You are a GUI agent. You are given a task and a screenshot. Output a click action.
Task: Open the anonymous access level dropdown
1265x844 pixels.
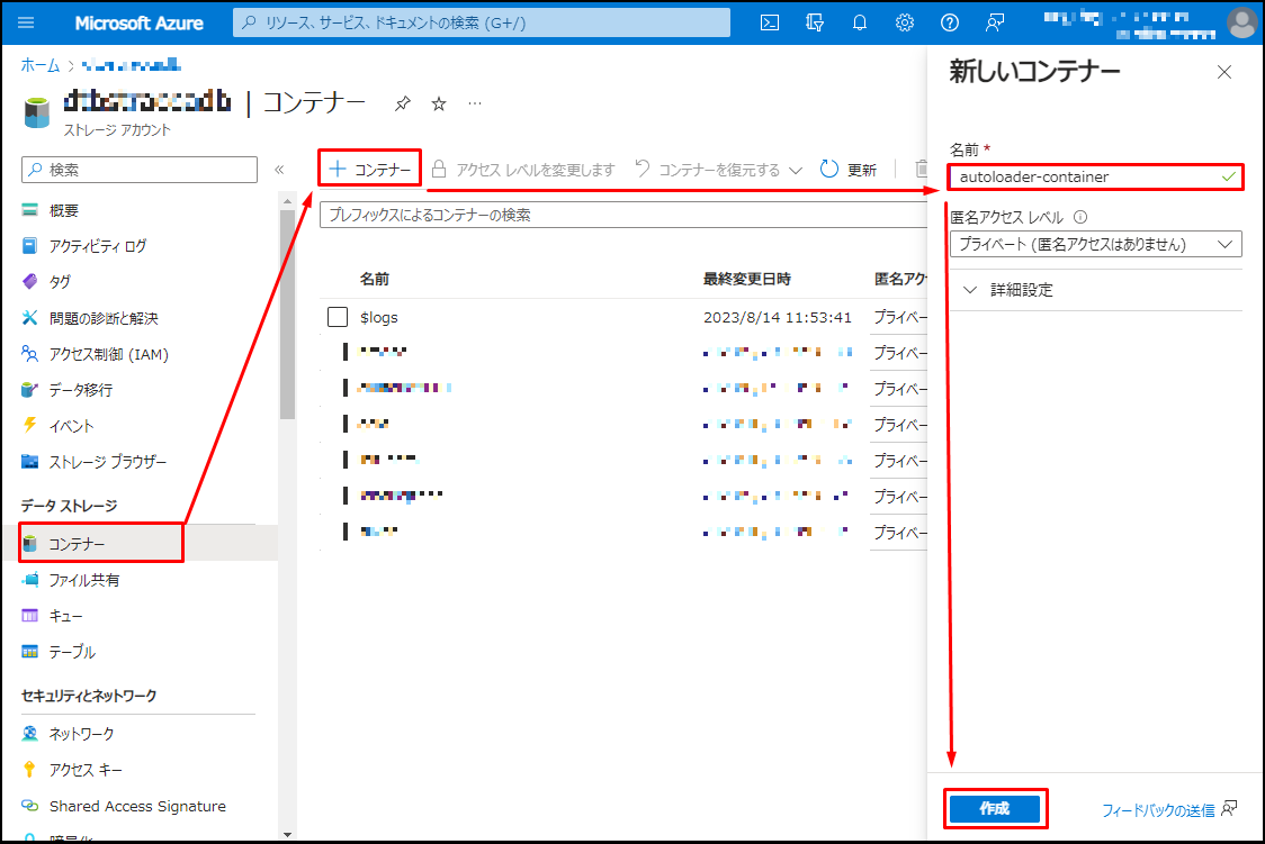click(1095, 244)
